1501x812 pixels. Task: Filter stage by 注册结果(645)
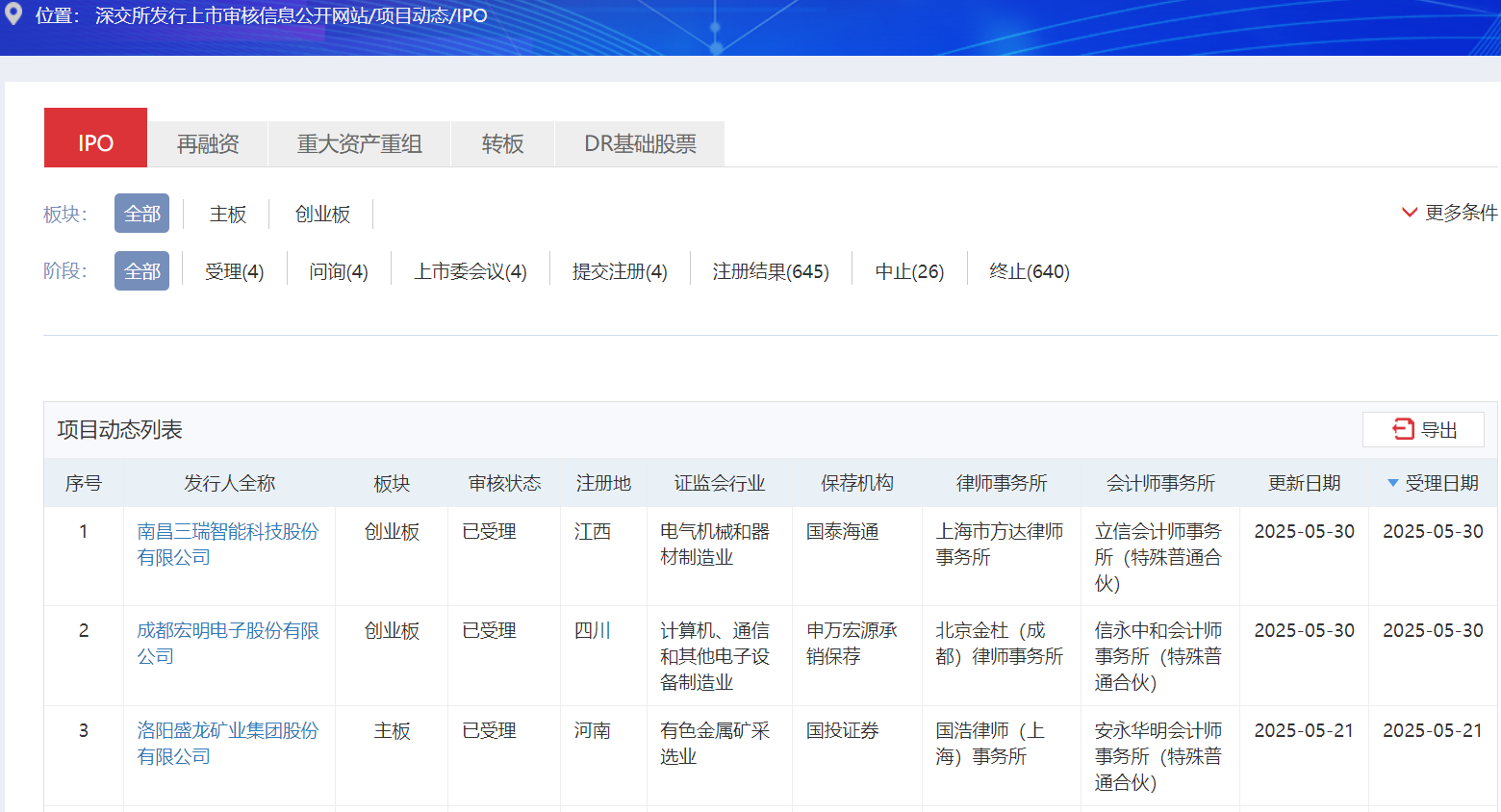[x=770, y=271]
